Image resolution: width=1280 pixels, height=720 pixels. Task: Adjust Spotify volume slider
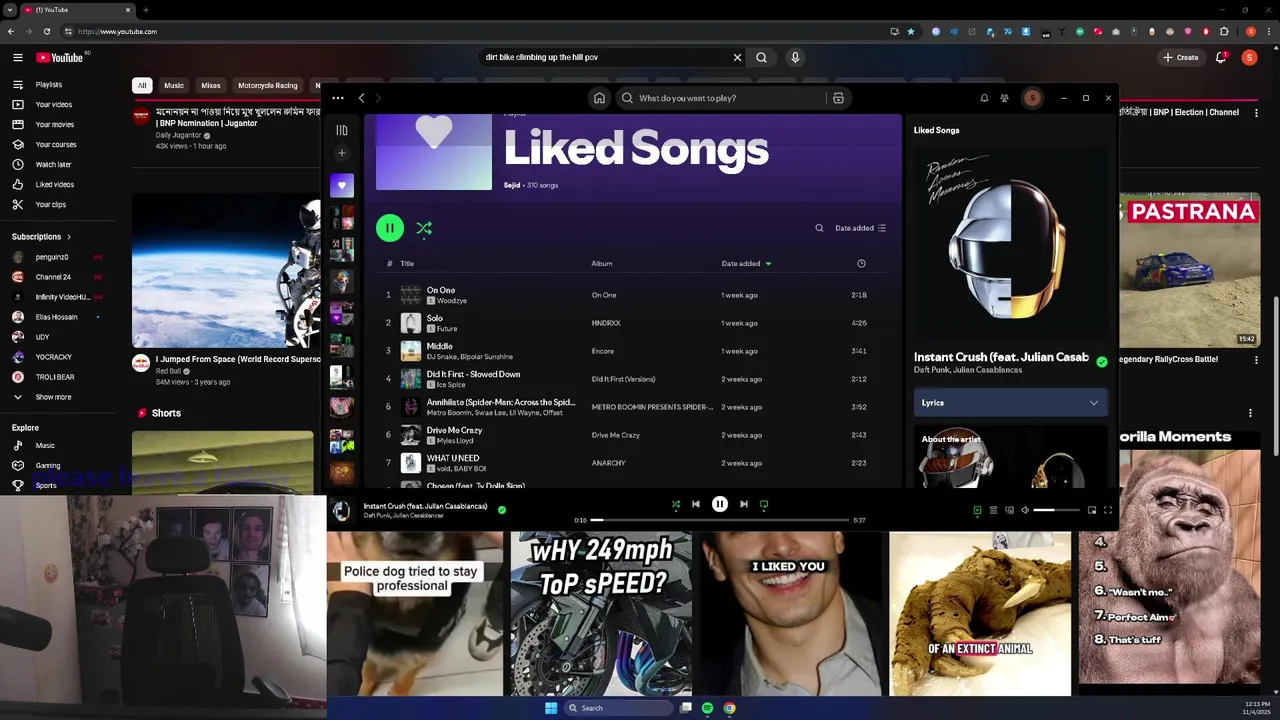tap(1057, 510)
